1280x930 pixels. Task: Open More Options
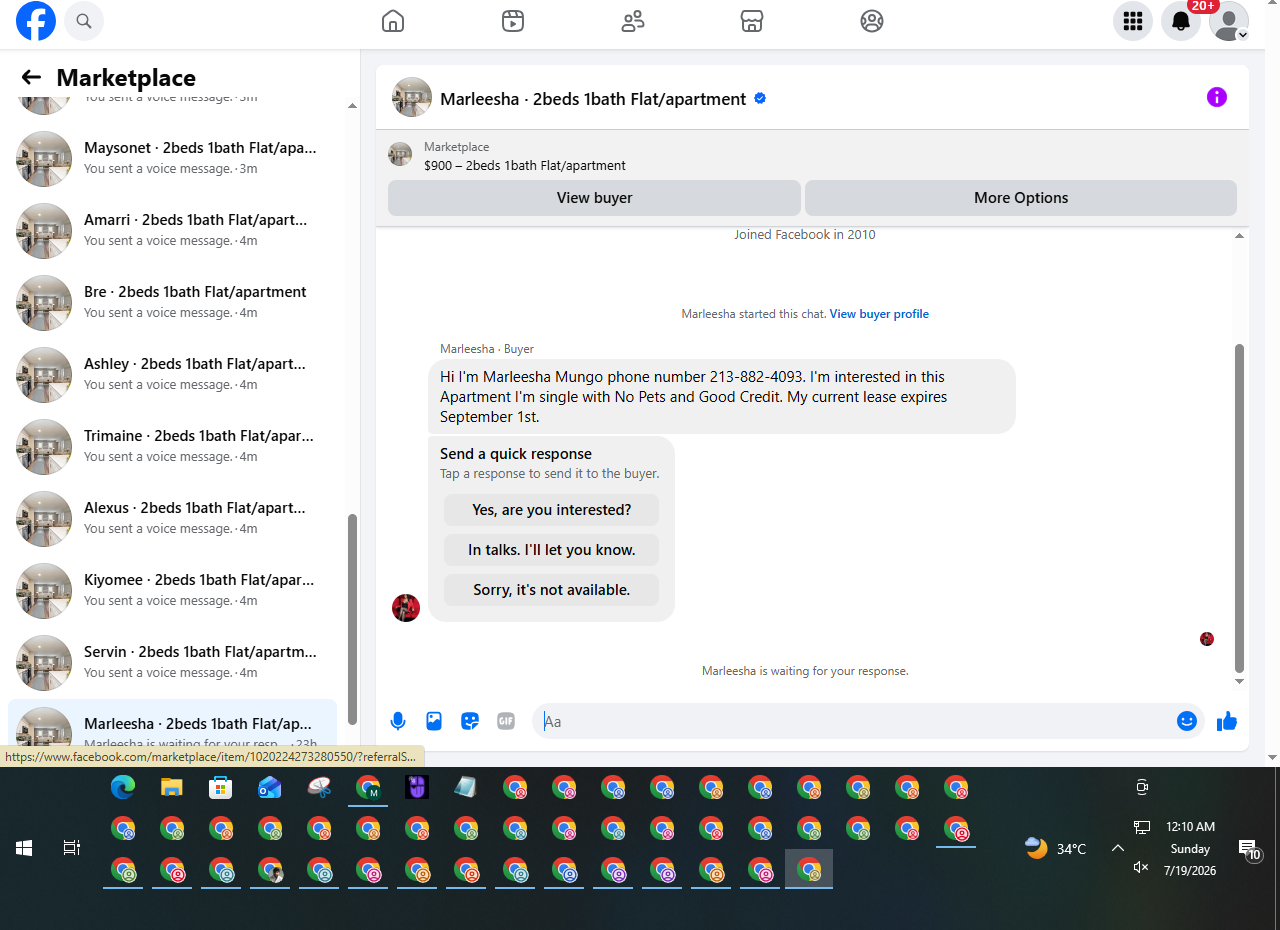pos(1021,198)
